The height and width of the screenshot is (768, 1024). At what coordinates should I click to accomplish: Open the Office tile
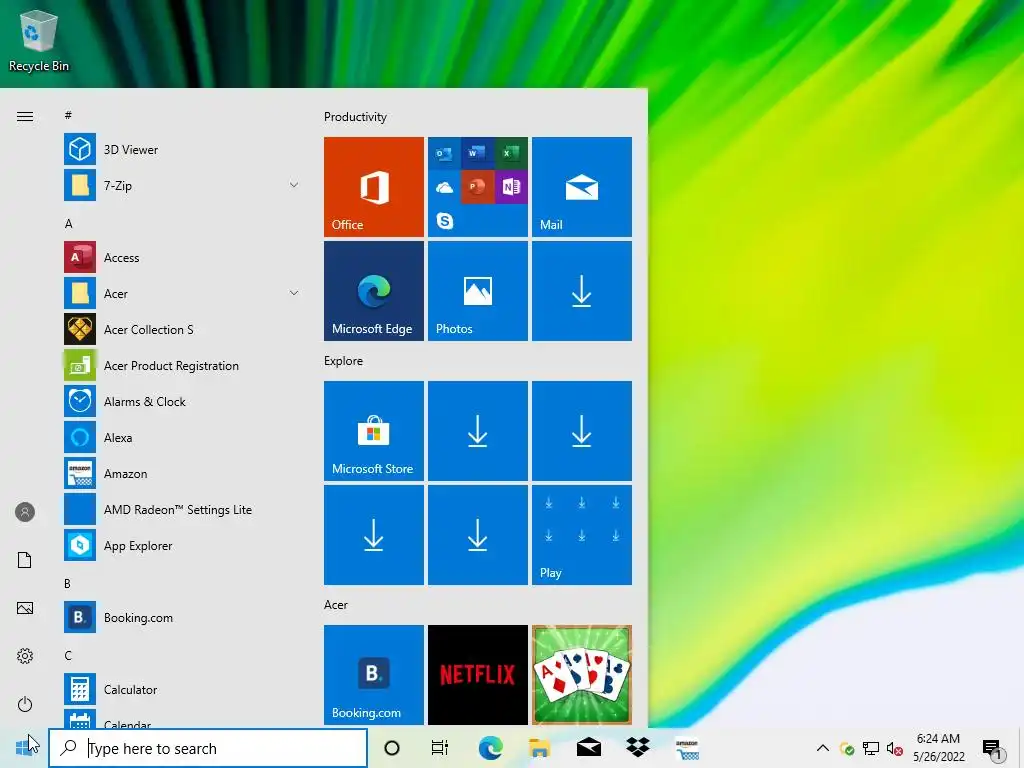pyautogui.click(x=374, y=187)
